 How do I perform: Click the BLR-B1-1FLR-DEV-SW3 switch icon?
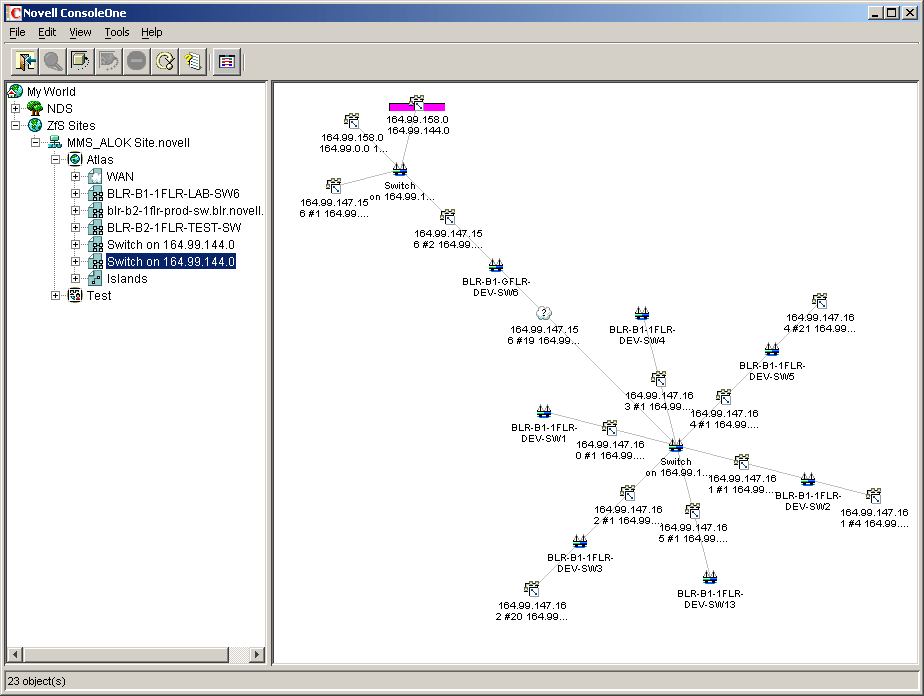580,539
